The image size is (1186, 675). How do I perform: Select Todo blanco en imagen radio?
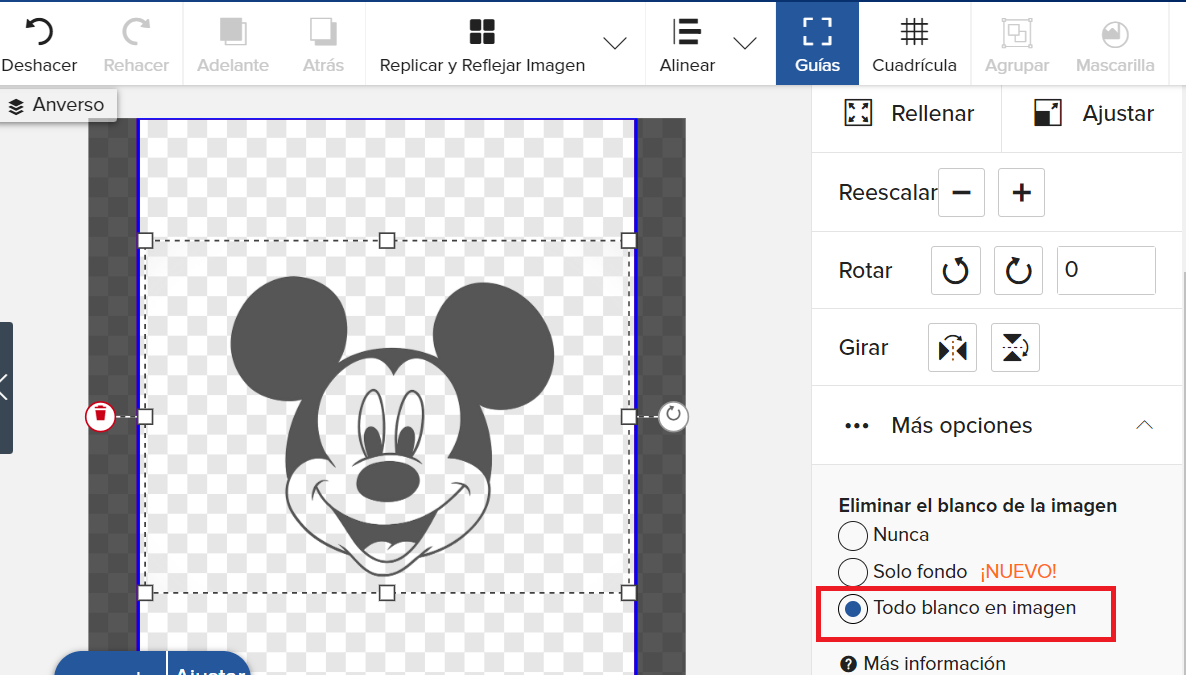pyautogui.click(x=852, y=609)
